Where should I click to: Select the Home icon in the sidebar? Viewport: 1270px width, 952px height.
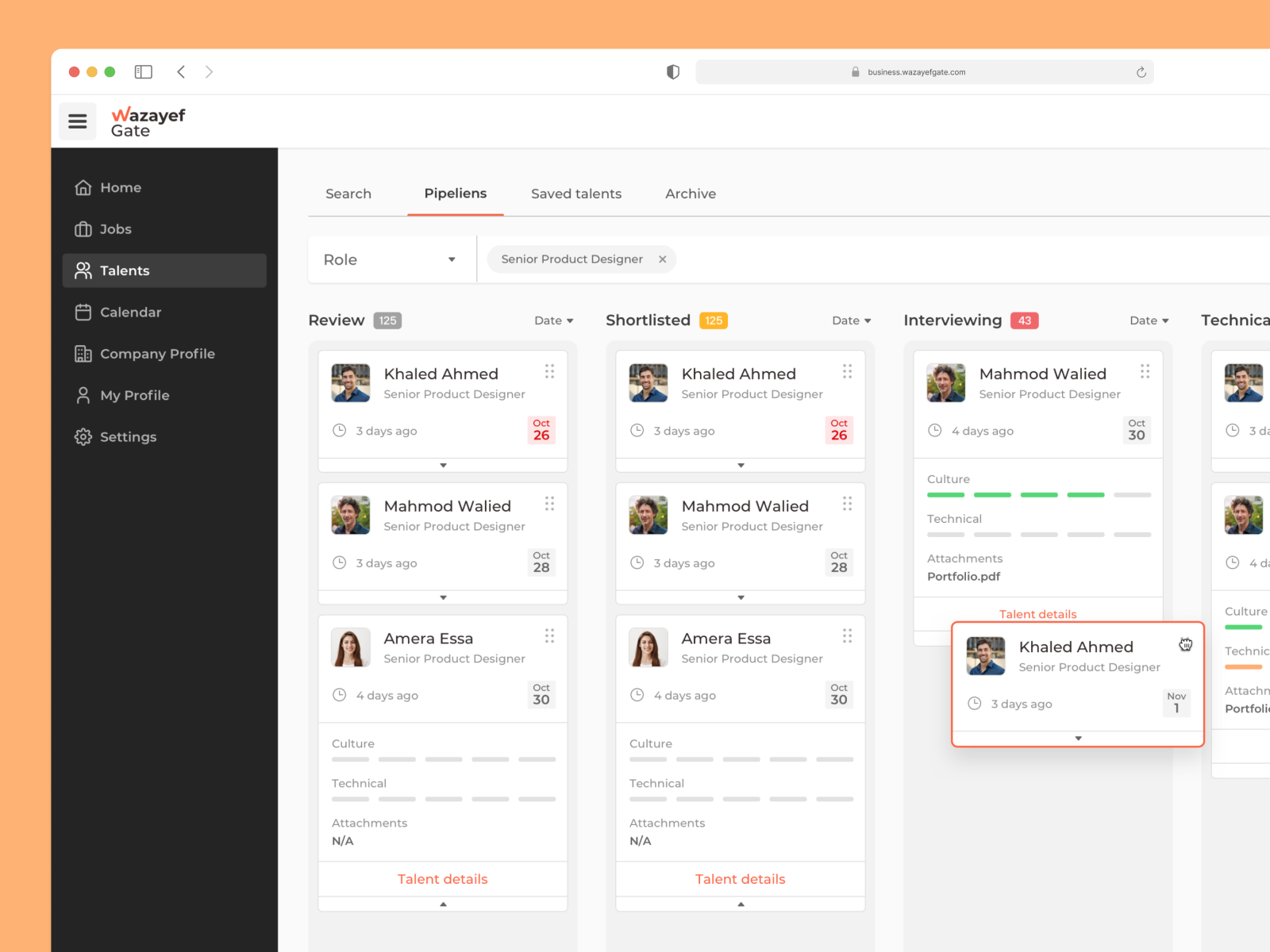83,187
